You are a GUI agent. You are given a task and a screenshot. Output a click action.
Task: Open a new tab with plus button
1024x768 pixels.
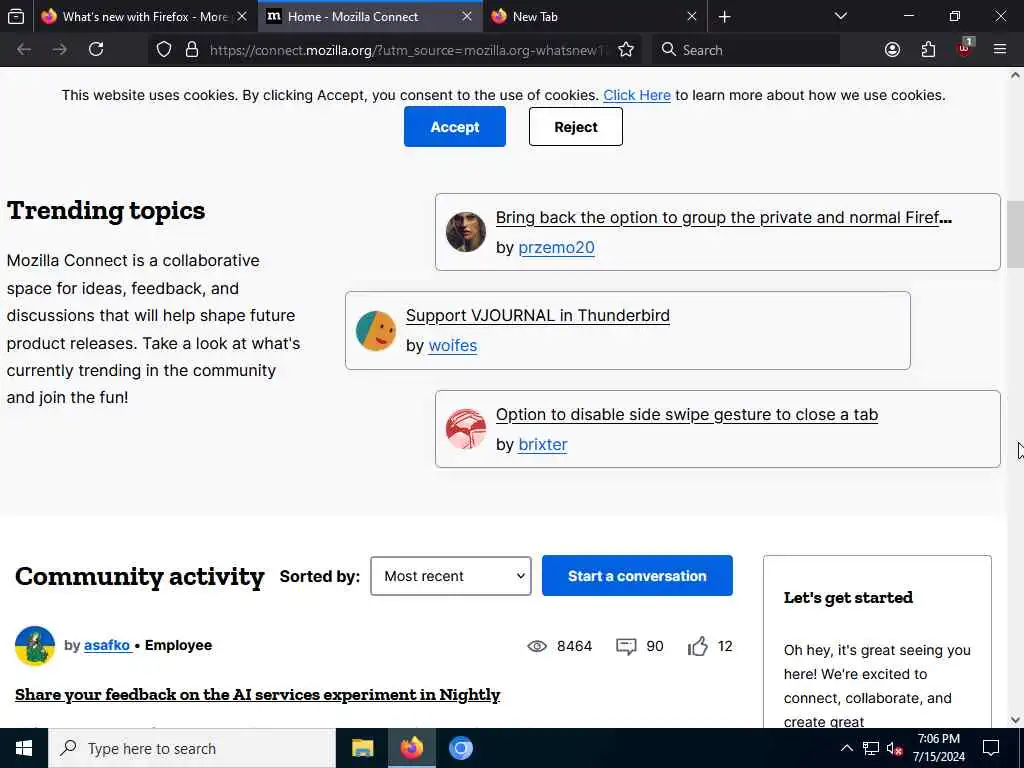tap(724, 17)
